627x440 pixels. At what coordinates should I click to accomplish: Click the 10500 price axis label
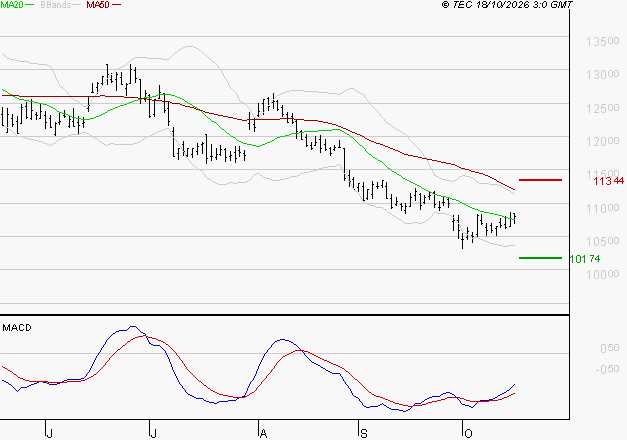[603, 241]
